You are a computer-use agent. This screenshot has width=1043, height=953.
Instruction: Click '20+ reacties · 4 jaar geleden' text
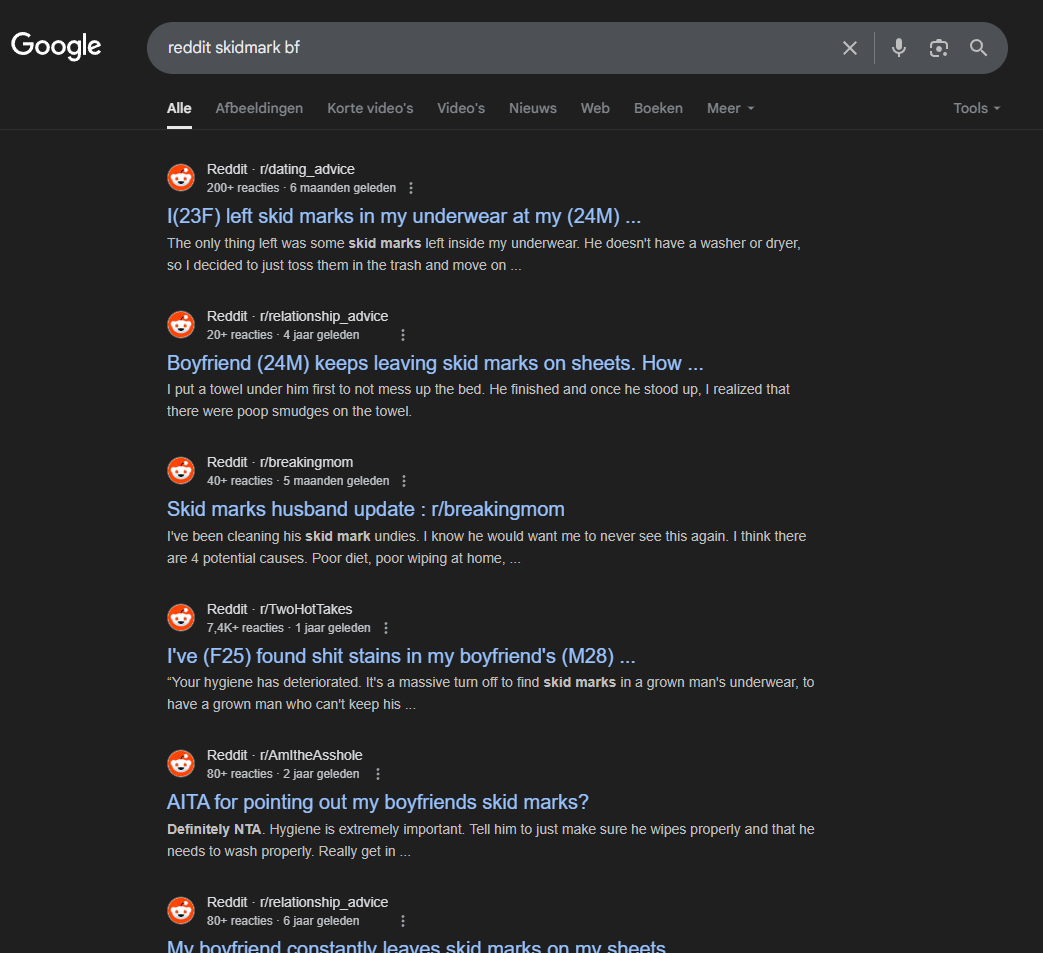pos(283,335)
